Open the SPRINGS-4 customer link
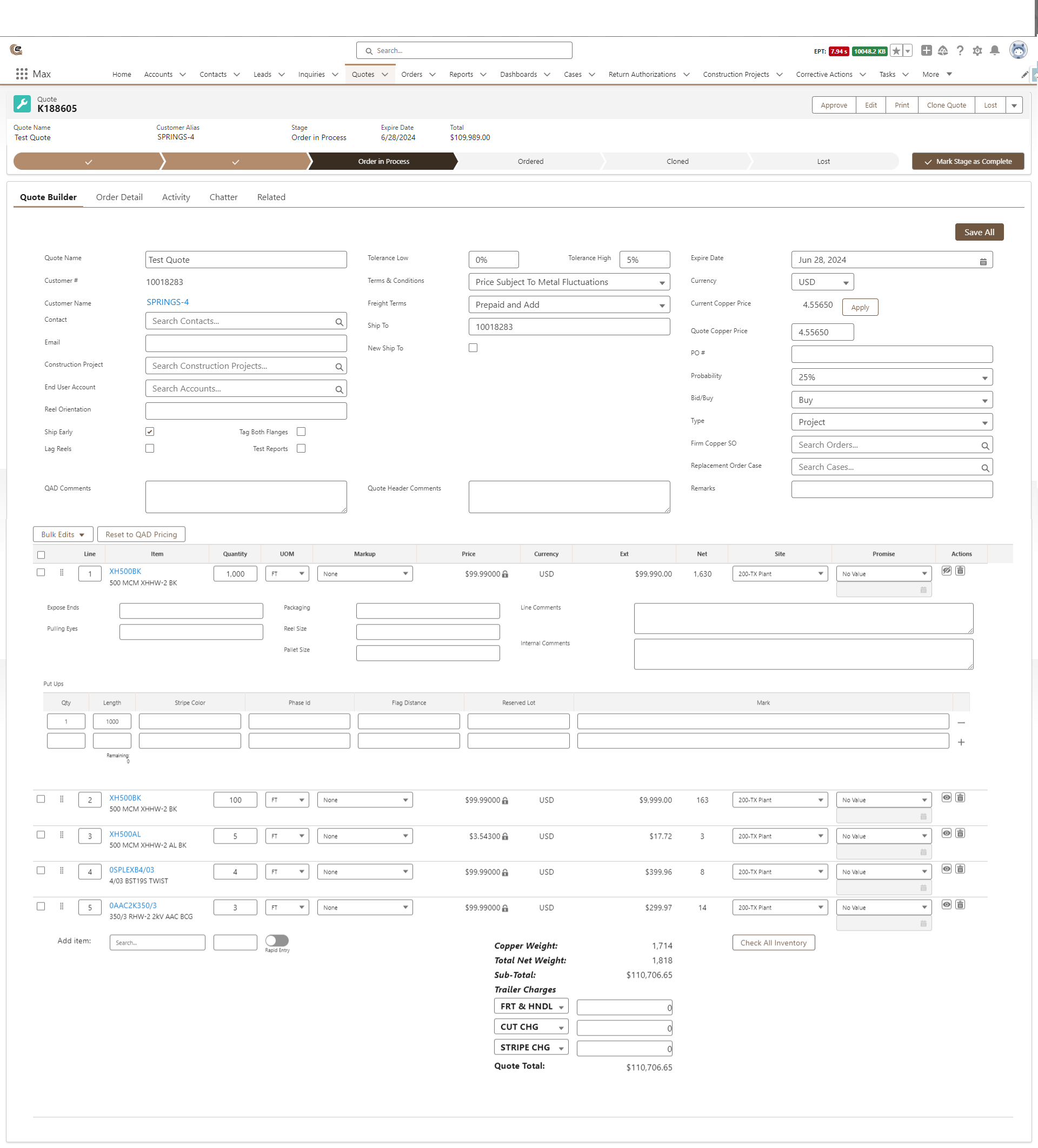 167,302
